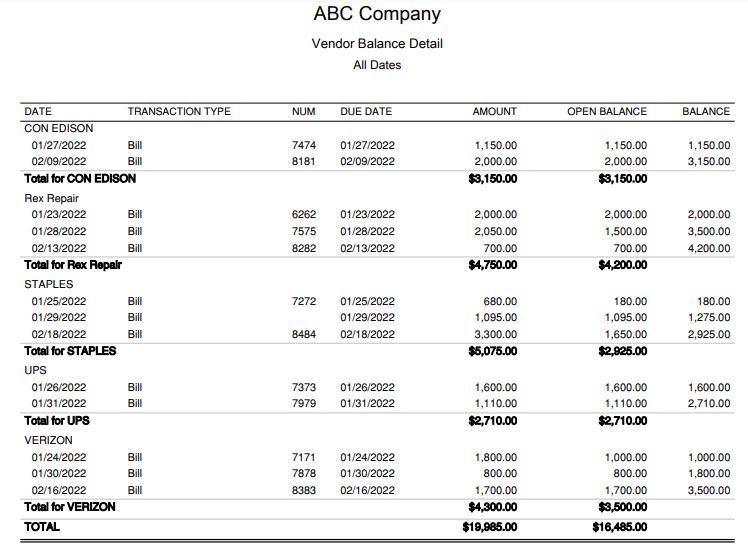Open VERIZON bill number 7171

point(304,457)
